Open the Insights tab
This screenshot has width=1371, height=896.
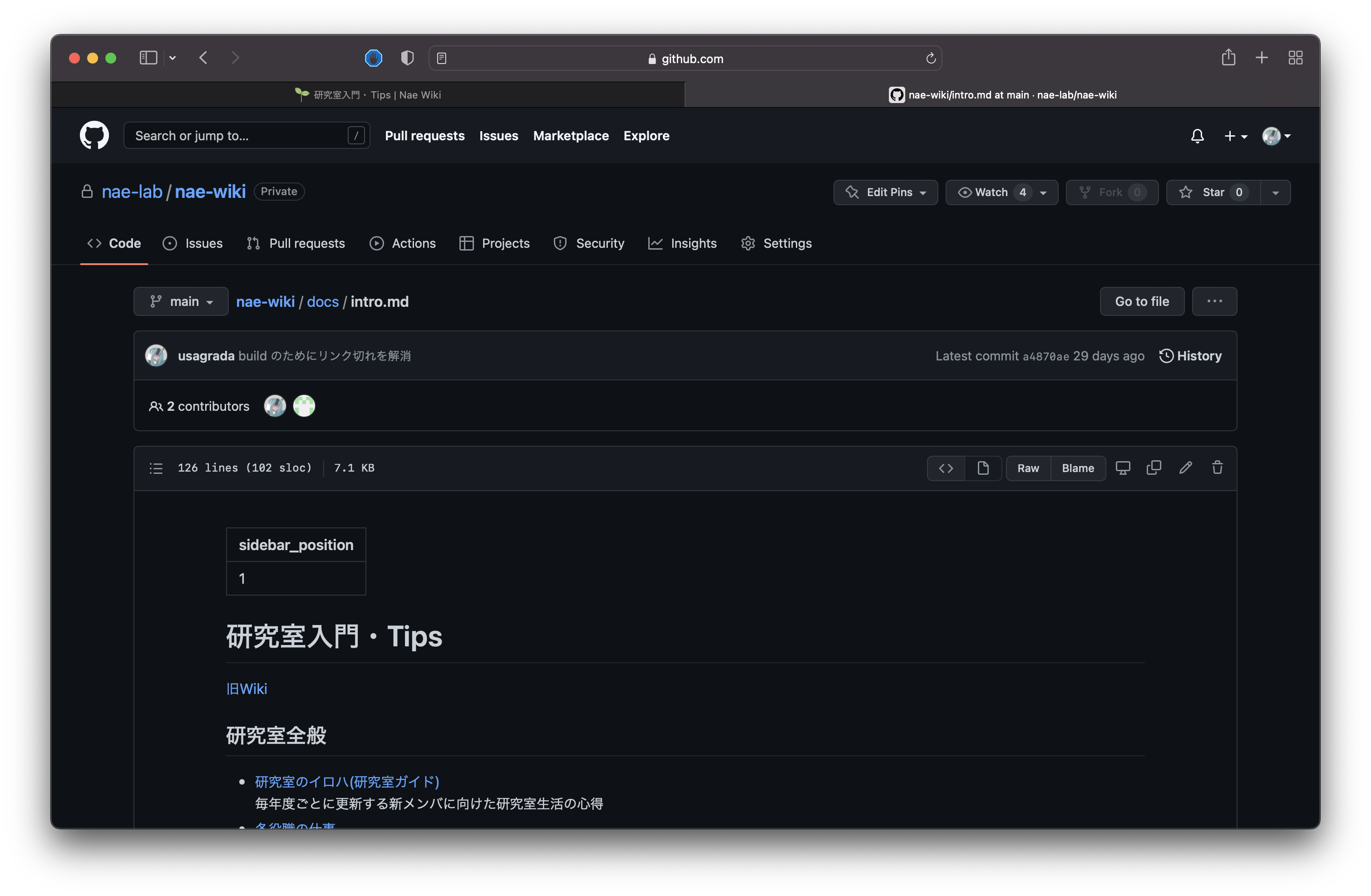[683, 243]
